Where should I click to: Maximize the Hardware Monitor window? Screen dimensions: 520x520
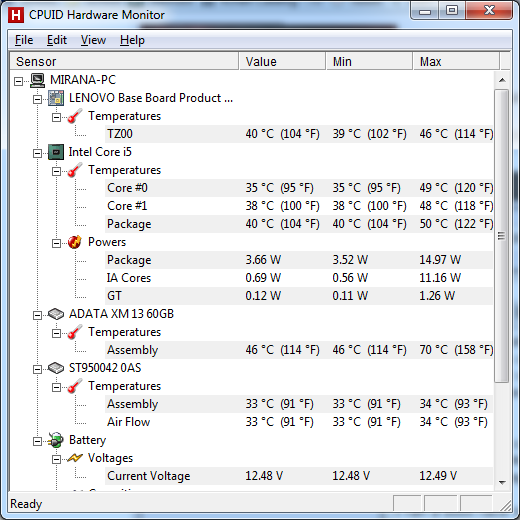click(452, 11)
